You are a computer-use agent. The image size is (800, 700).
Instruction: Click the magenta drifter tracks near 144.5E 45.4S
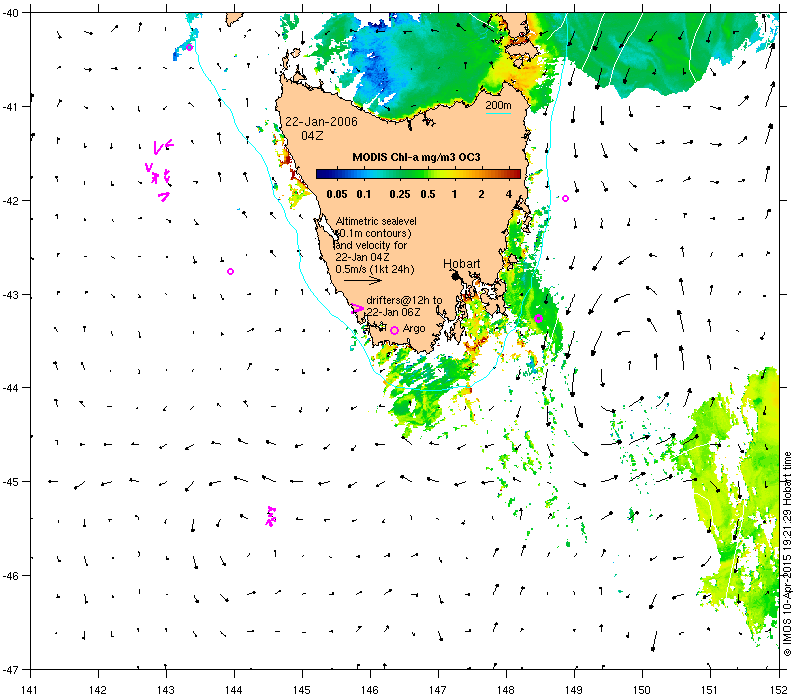tap(271, 516)
